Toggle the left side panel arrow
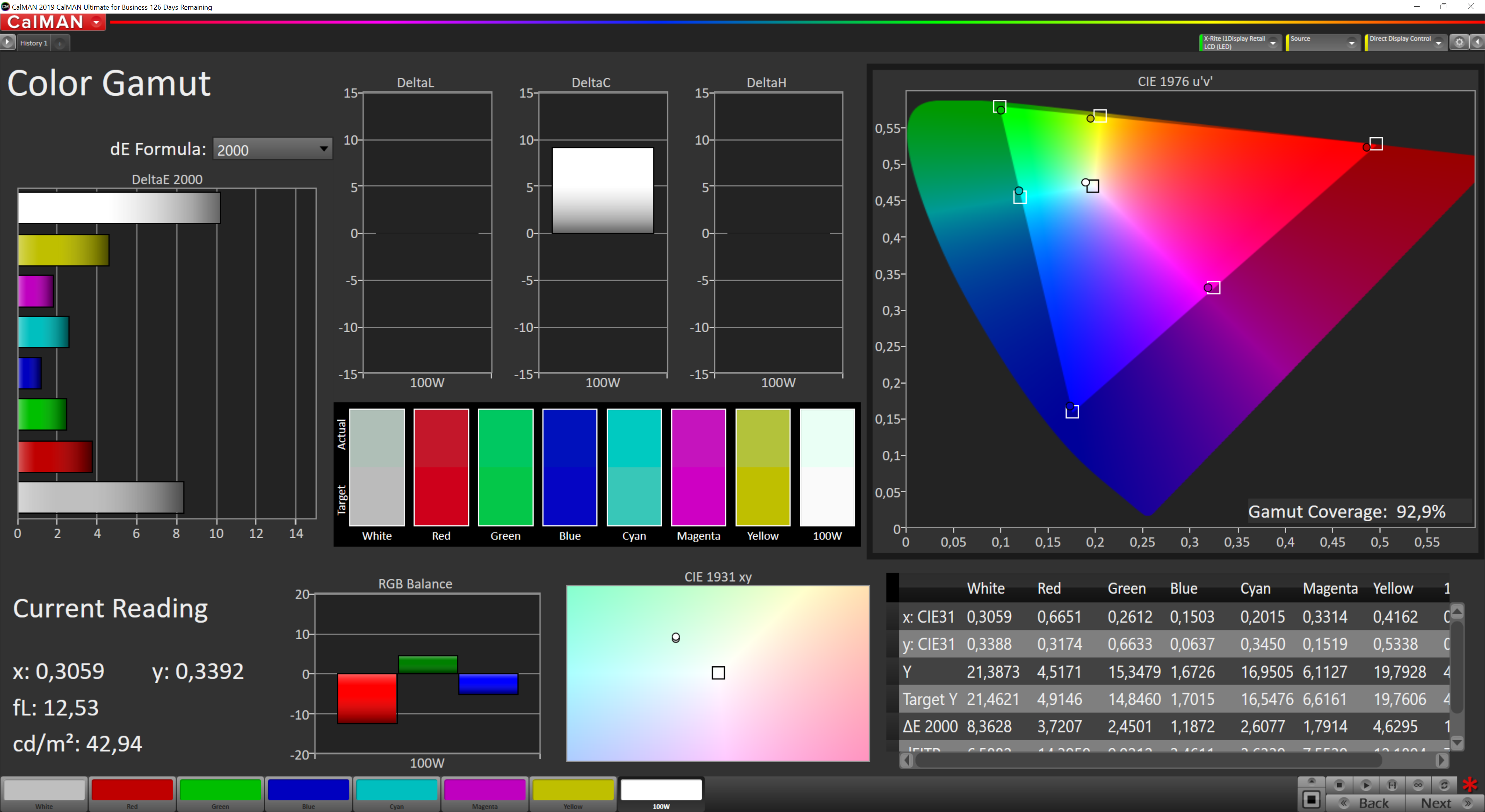The image size is (1485, 812). click(x=7, y=42)
